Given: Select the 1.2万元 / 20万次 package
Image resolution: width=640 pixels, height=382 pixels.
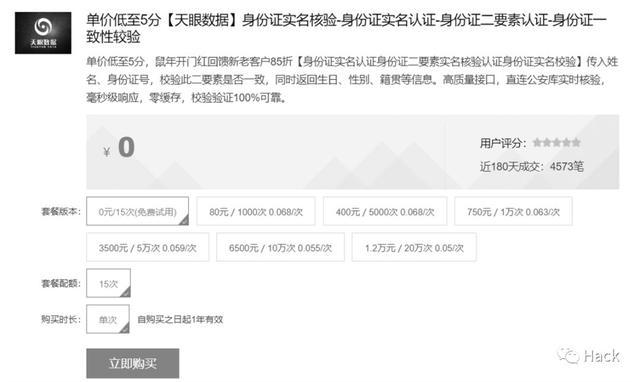Looking at the screenshot, I should click(x=414, y=247).
